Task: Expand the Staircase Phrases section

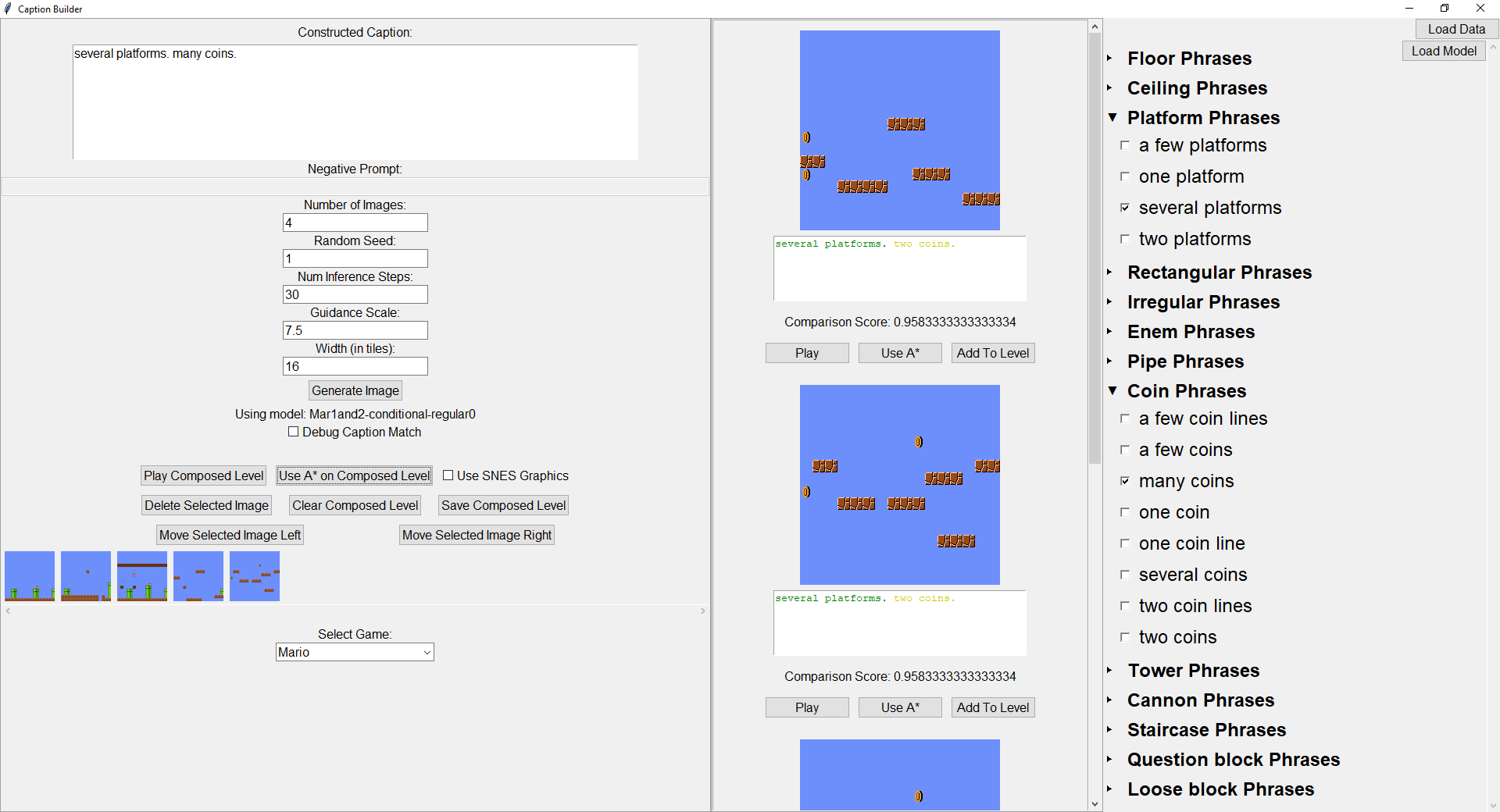Action: (x=1109, y=729)
